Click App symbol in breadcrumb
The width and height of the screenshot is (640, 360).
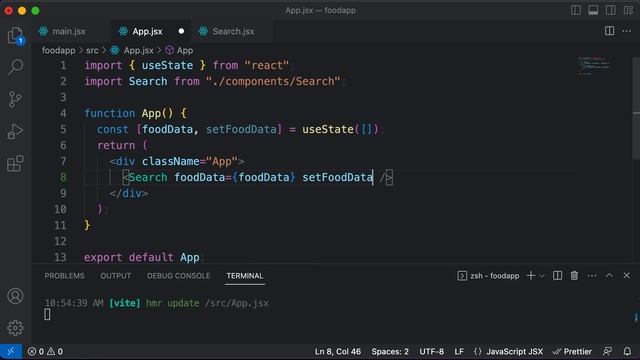tap(185, 51)
